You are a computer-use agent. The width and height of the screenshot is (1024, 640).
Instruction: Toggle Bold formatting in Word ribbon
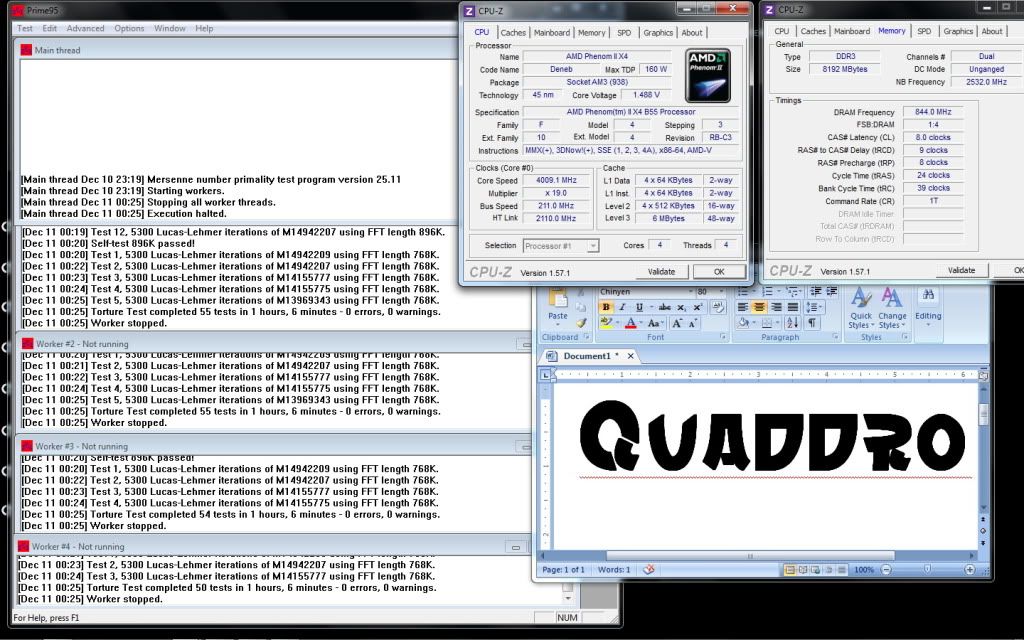pyautogui.click(x=606, y=307)
